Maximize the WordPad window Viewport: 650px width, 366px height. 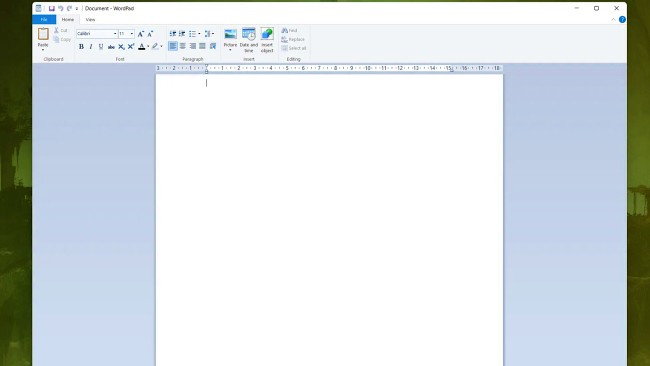597,8
